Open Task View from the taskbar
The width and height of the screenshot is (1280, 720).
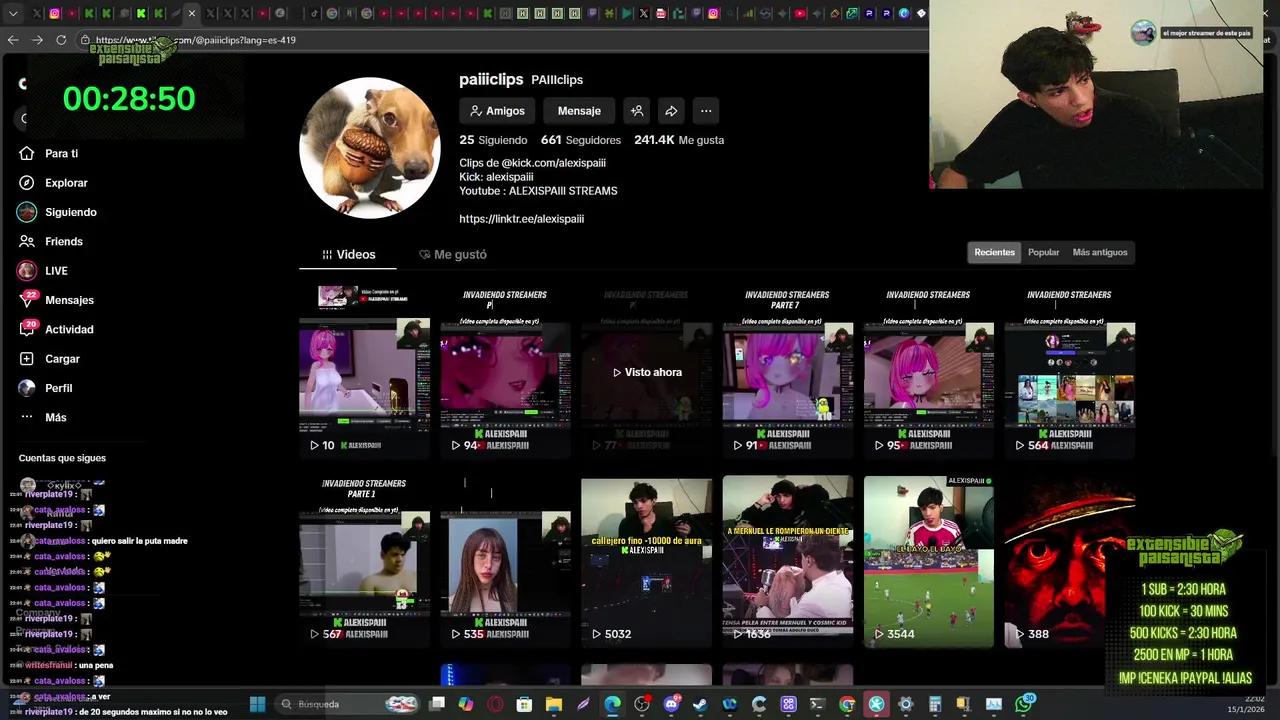click(437, 704)
